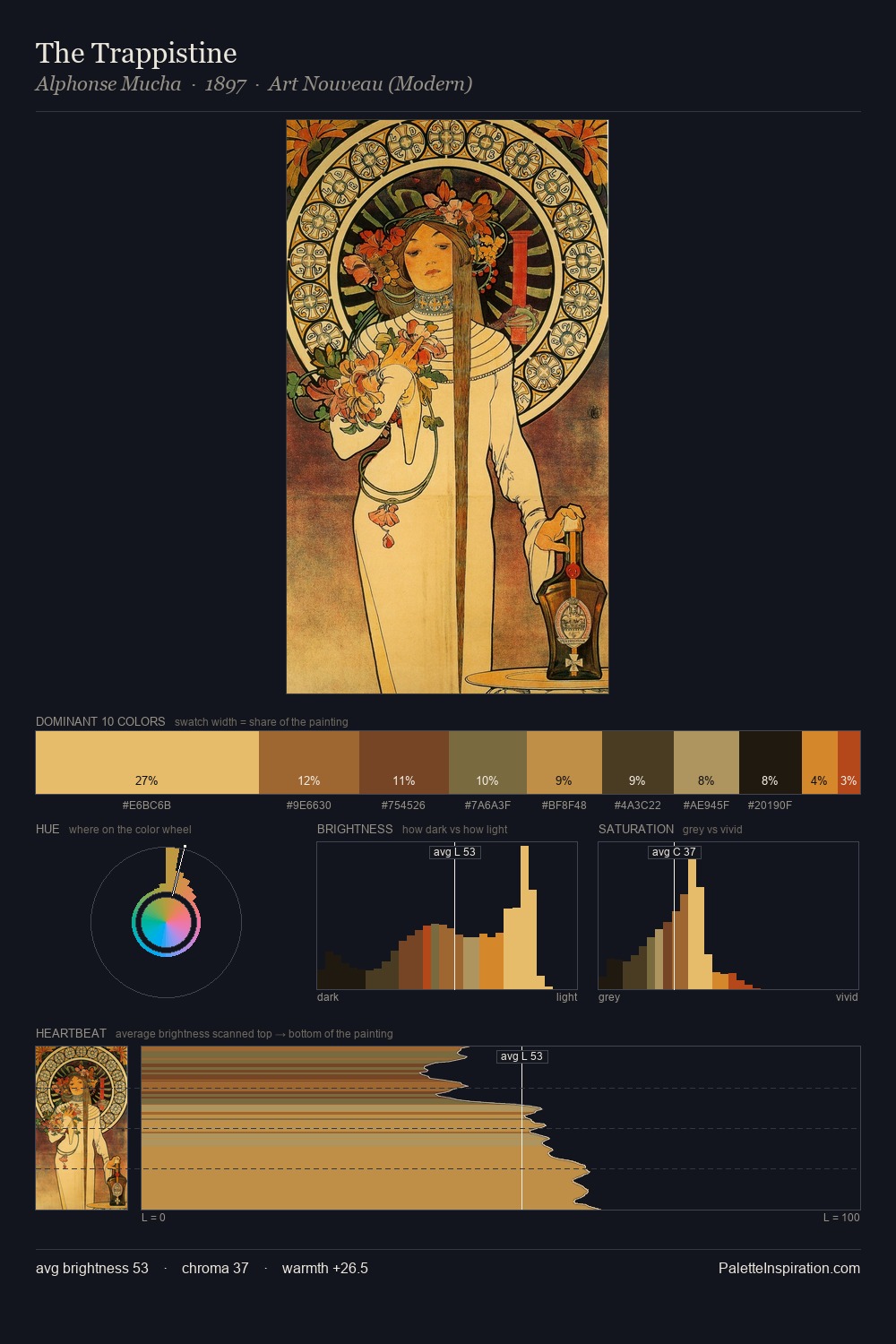Click "swatch width = share of the painting"
Screen dimensions: 896x1344
pos(262,722)
